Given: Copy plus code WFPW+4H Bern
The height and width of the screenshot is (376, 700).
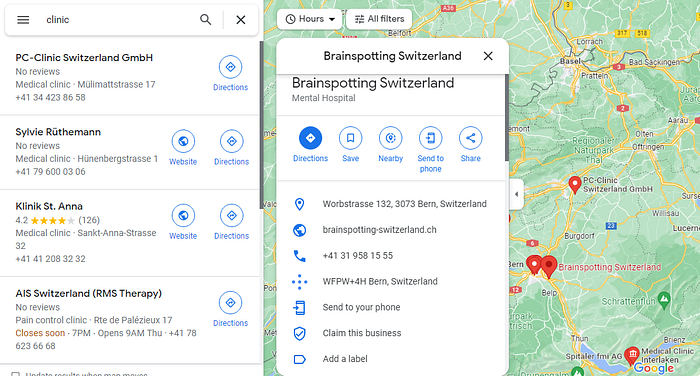Looking at the screenshot, I should [x=380, y=281].
